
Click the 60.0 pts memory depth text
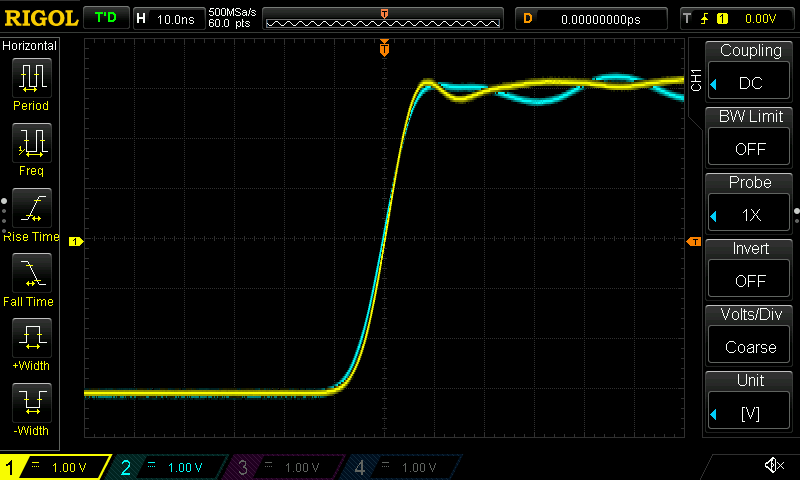click(229, 24)
